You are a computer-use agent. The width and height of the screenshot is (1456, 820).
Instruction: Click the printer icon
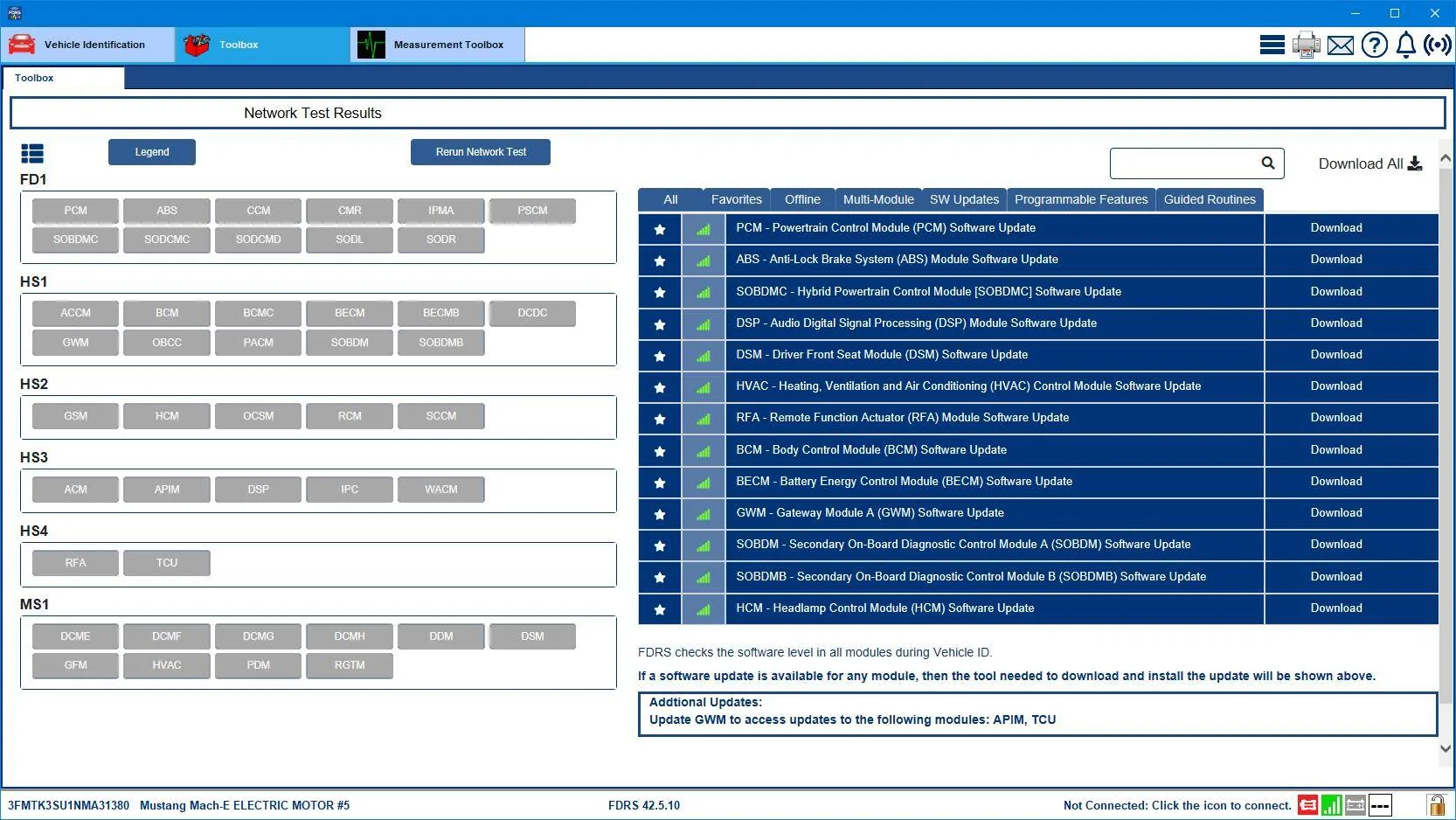pos(1307,45)
